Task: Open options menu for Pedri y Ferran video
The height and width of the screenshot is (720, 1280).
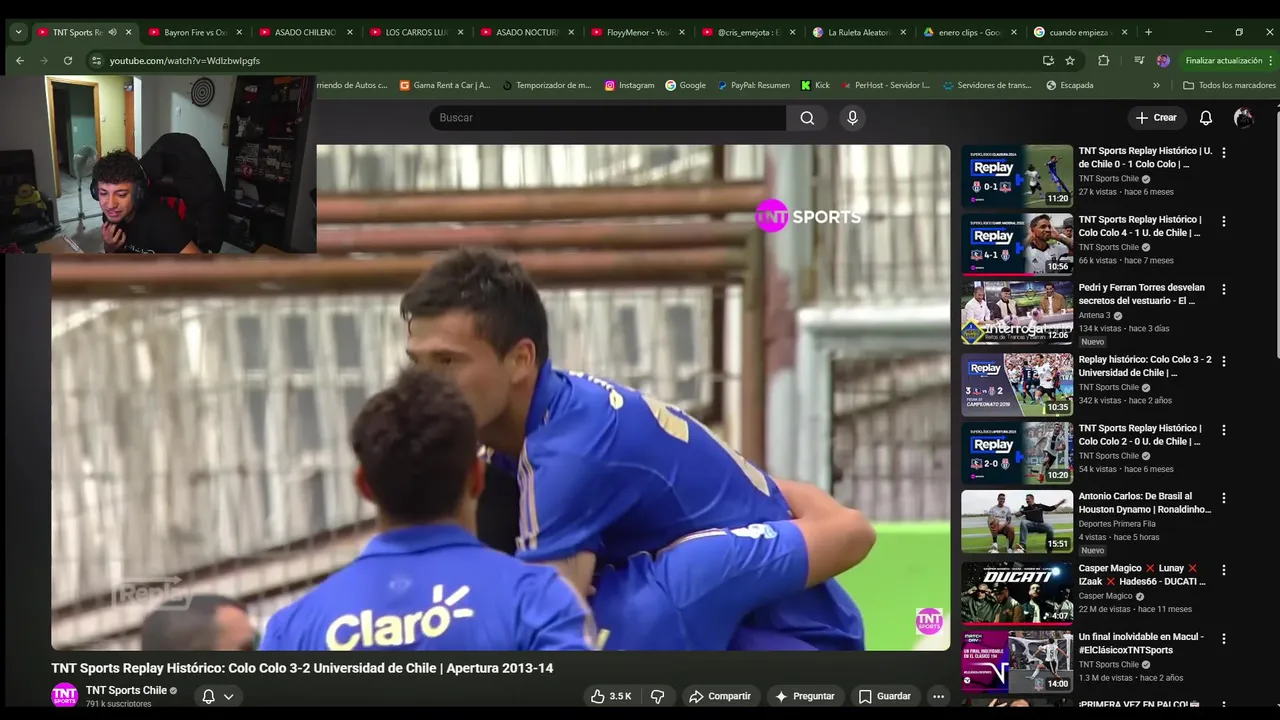Action: 1223,289
